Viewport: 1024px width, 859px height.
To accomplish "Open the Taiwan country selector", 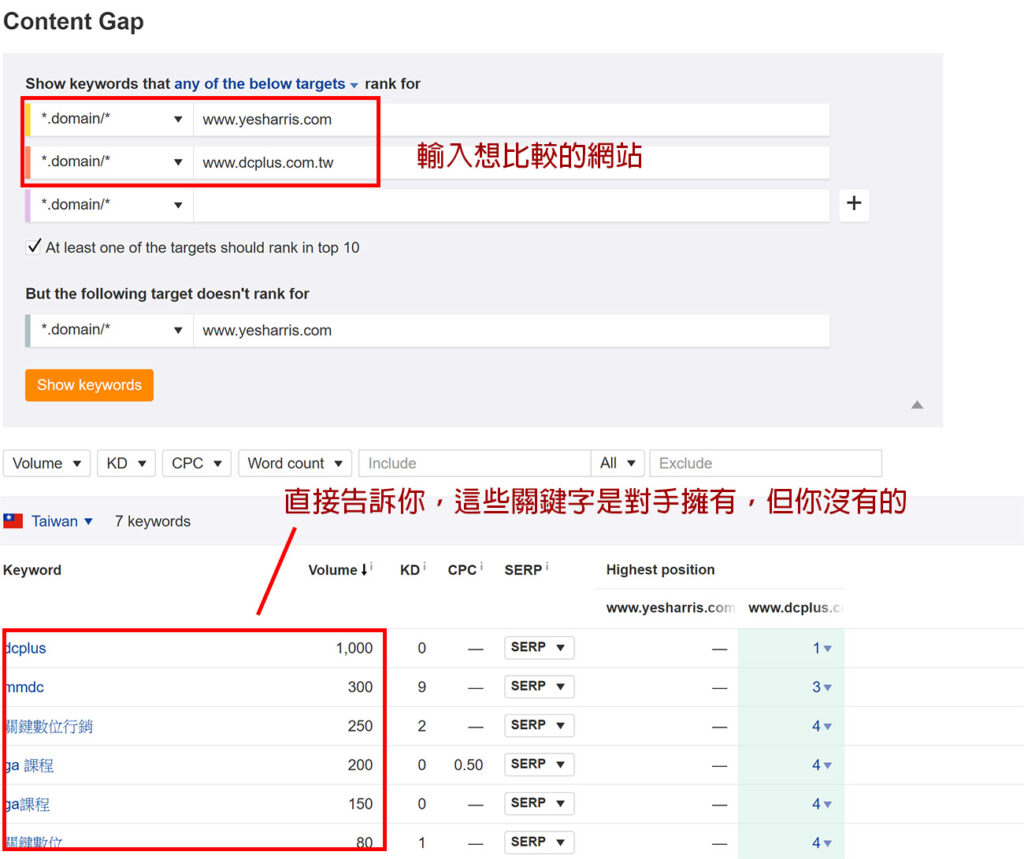I will [62, 521].
